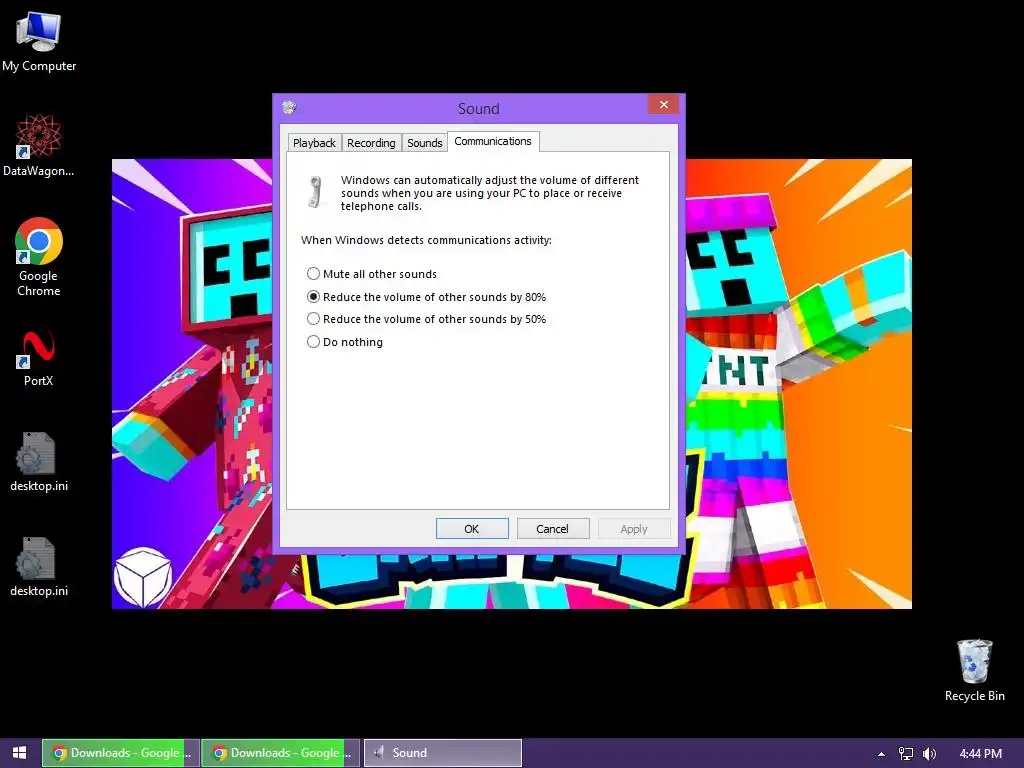Click the telephone handset icon in dialog
This screenshot has height=768, width=1024.
(x=315, y=192)
